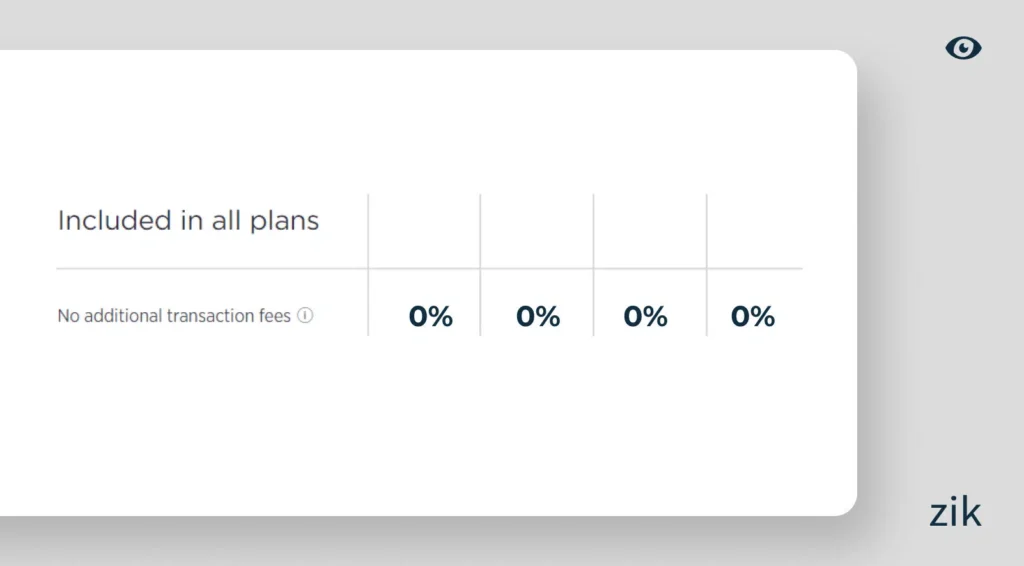The image size is (1024, 566).
Task: Click blank white card area below the table
Action: pyautogui.click(x=430, y=430)
